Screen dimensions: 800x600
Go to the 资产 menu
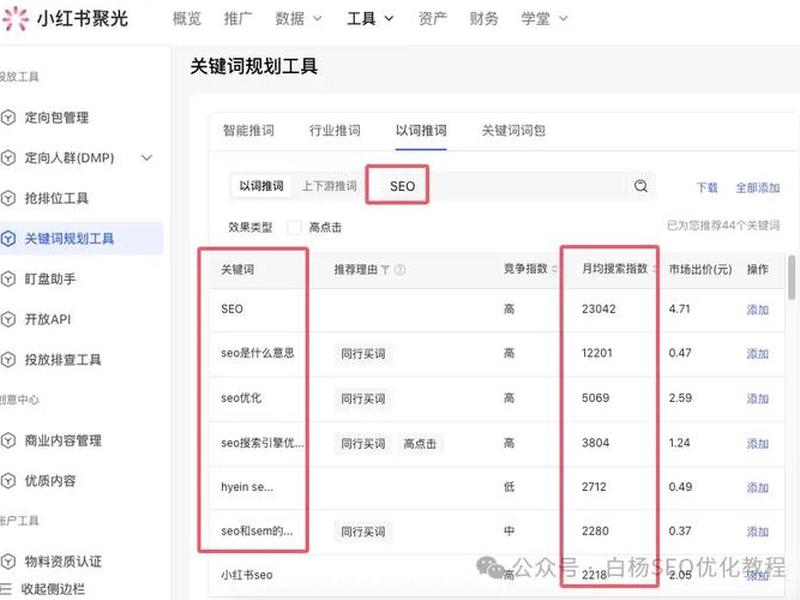pyautogui.click(x=432, y=19)
